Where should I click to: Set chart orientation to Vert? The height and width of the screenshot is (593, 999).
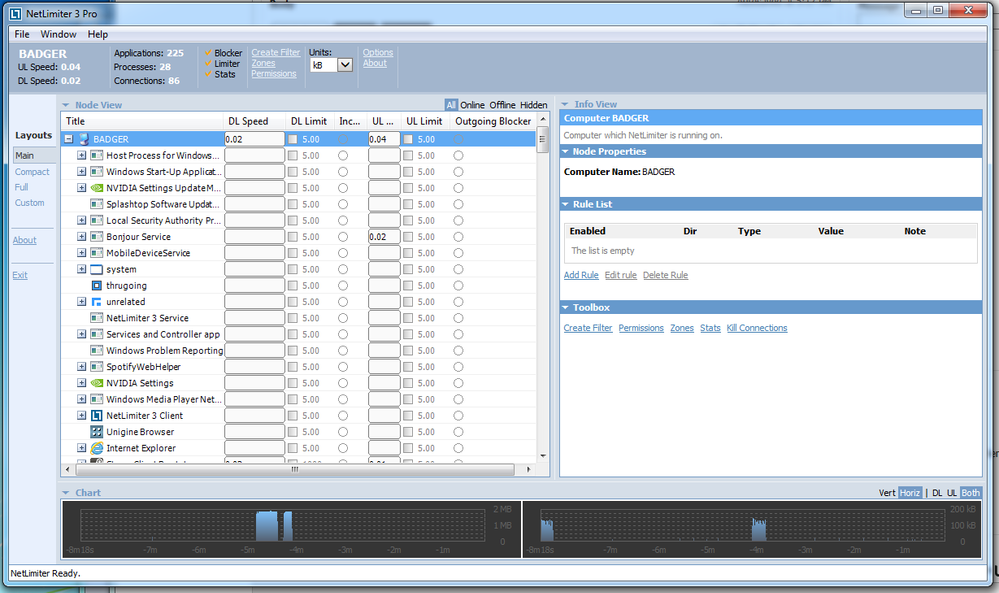click(887, 493)
